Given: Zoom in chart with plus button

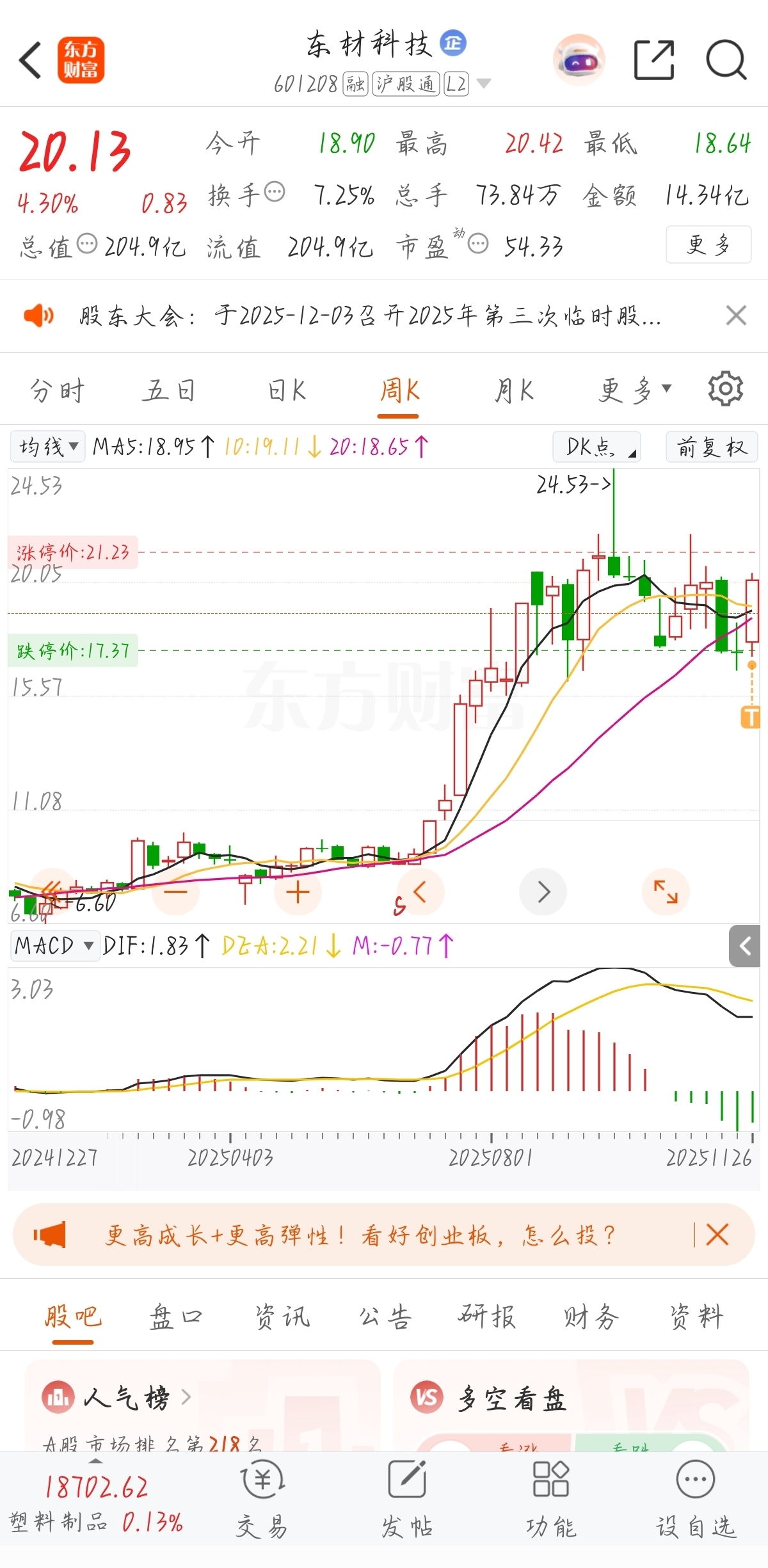Looking at the screenshot, I should pos(298,892).
